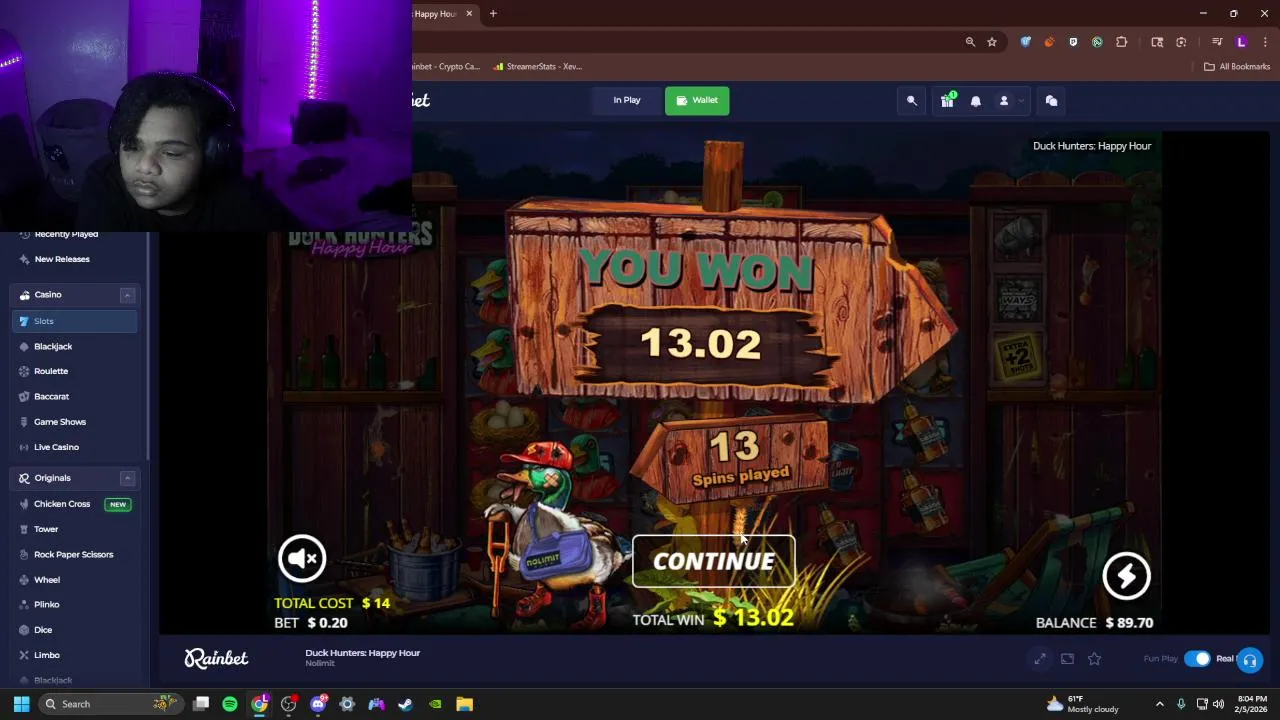
Task: Open Discord from taskbar
Action: pyautogui.click(x=318, y=704)
